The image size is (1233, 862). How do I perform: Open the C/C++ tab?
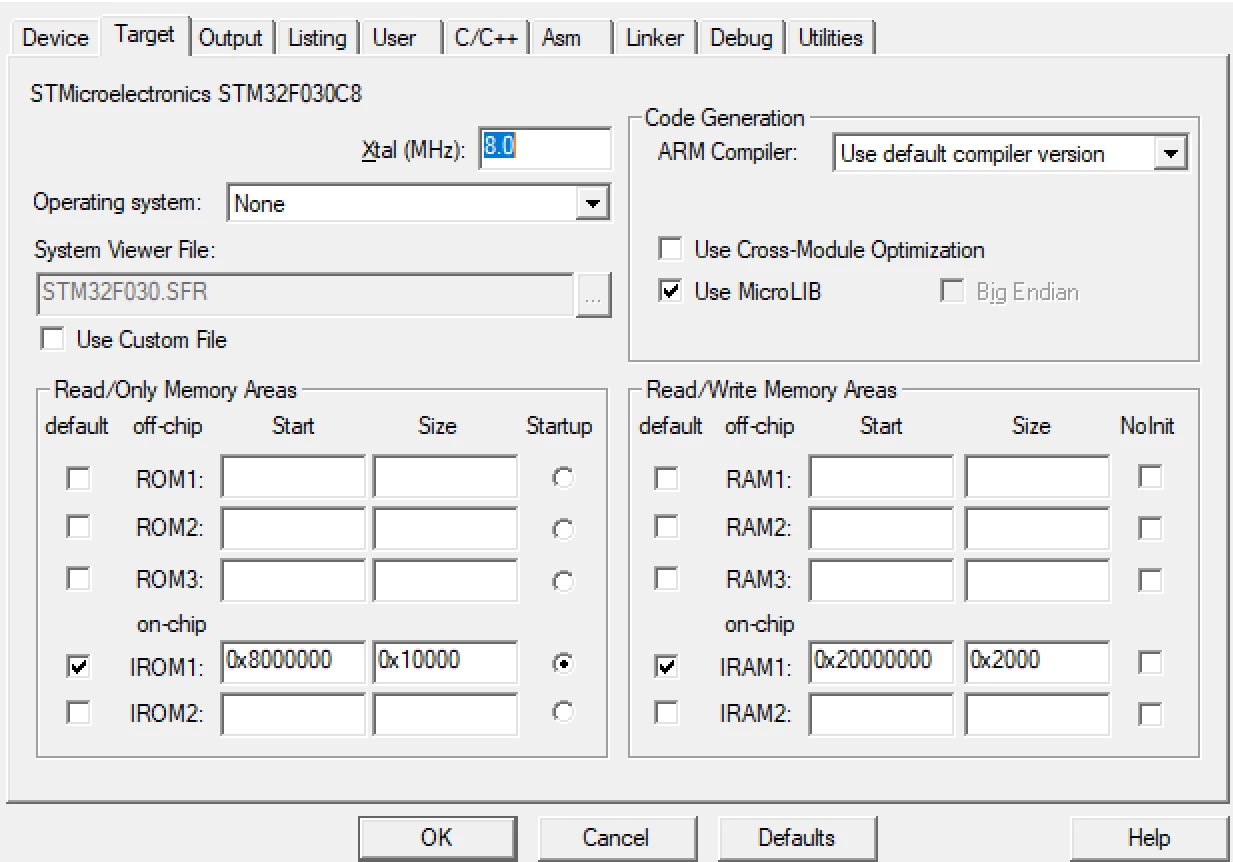[x=486, y=38]
